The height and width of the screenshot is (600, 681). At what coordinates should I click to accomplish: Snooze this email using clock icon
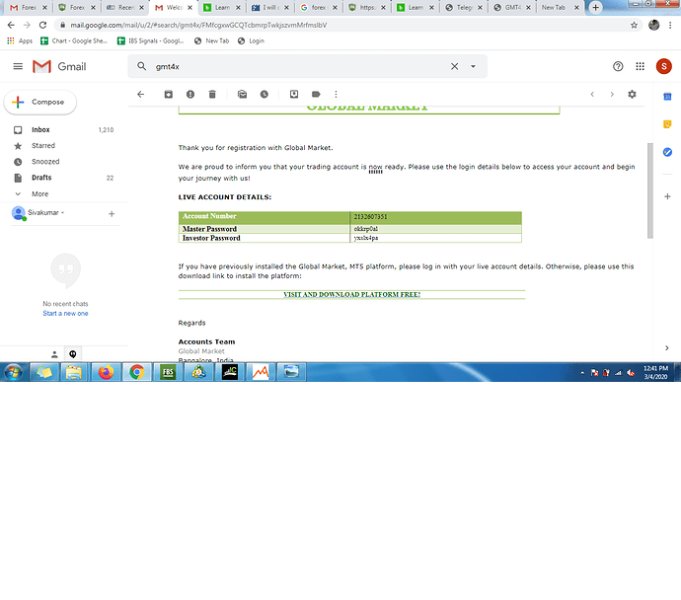(x=264, y=94)
